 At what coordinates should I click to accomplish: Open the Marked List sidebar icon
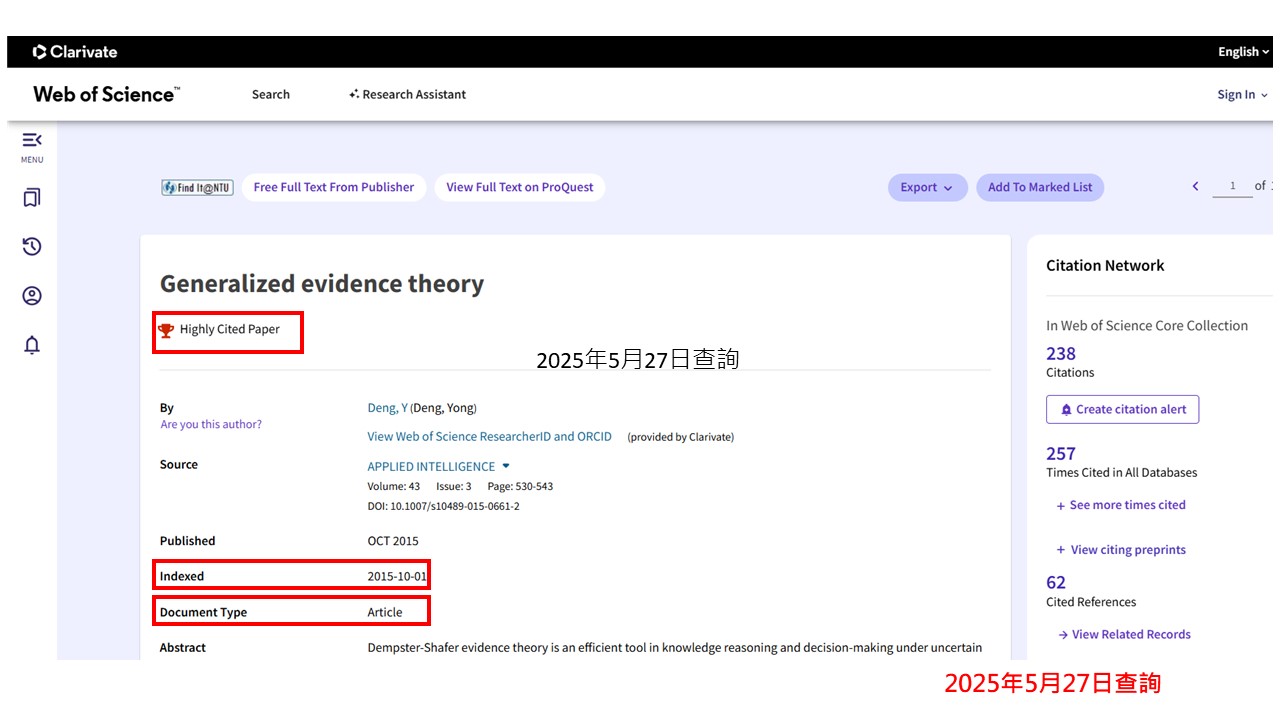coord(32,197)
